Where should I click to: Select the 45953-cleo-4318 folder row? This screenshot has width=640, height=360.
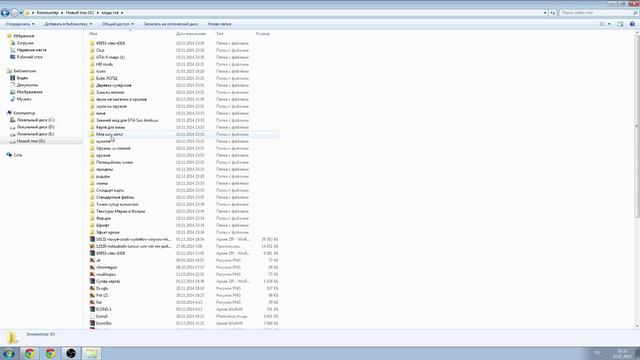(184, 43)
